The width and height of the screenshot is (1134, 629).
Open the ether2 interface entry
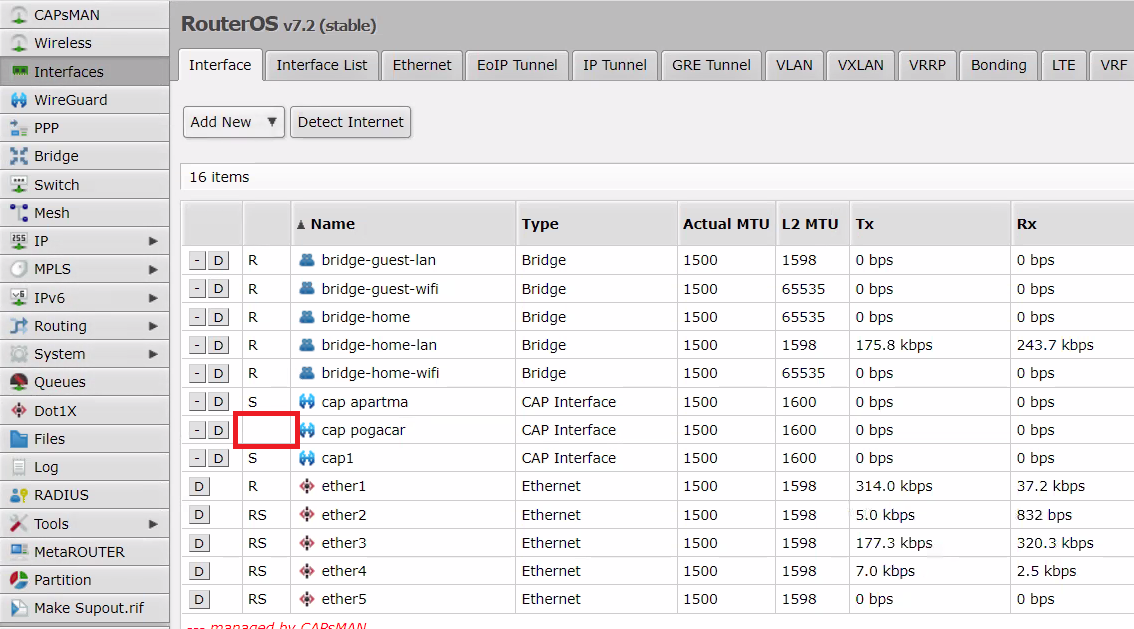coord(344,515)
